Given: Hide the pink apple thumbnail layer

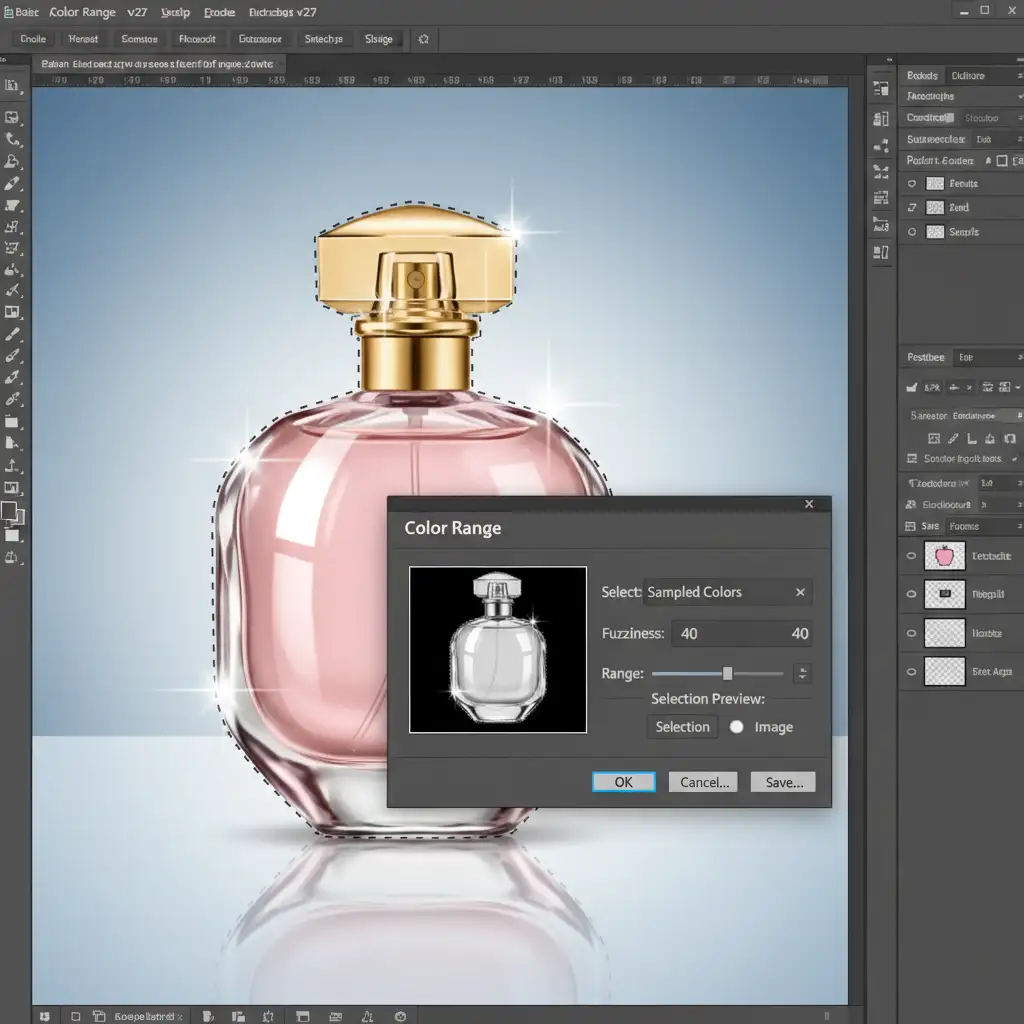Looking at the screenshot, I should (911, 556).
